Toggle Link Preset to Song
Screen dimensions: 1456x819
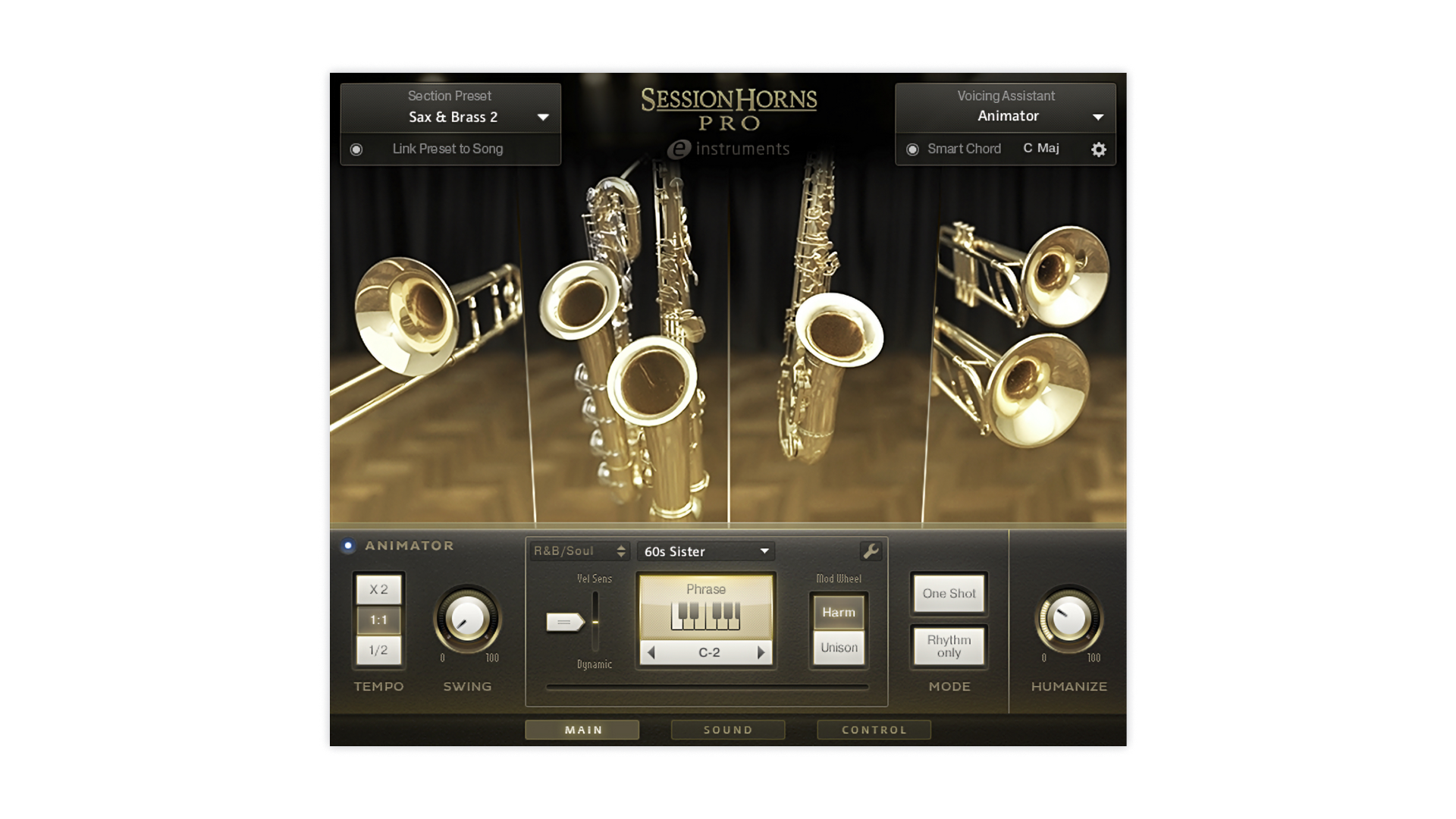coord(356,149)
